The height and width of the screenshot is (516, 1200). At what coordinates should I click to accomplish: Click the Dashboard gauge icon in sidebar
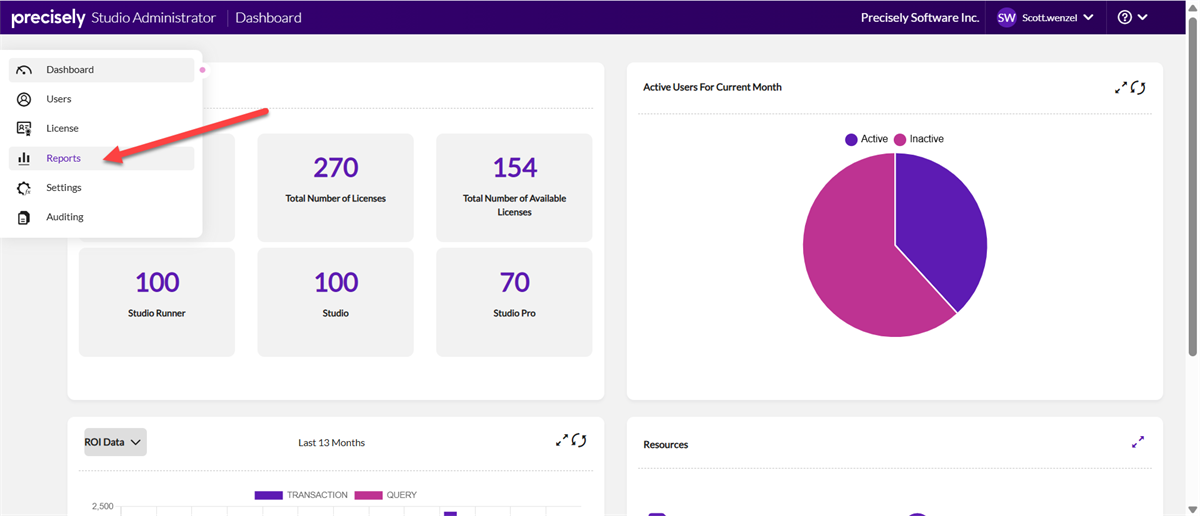[24, 70]
